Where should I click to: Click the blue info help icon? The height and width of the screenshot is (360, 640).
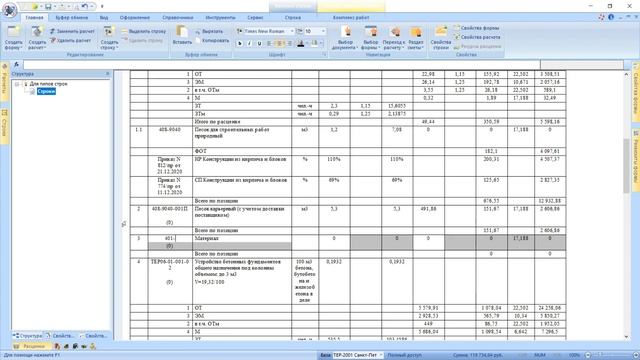point(611,17)
